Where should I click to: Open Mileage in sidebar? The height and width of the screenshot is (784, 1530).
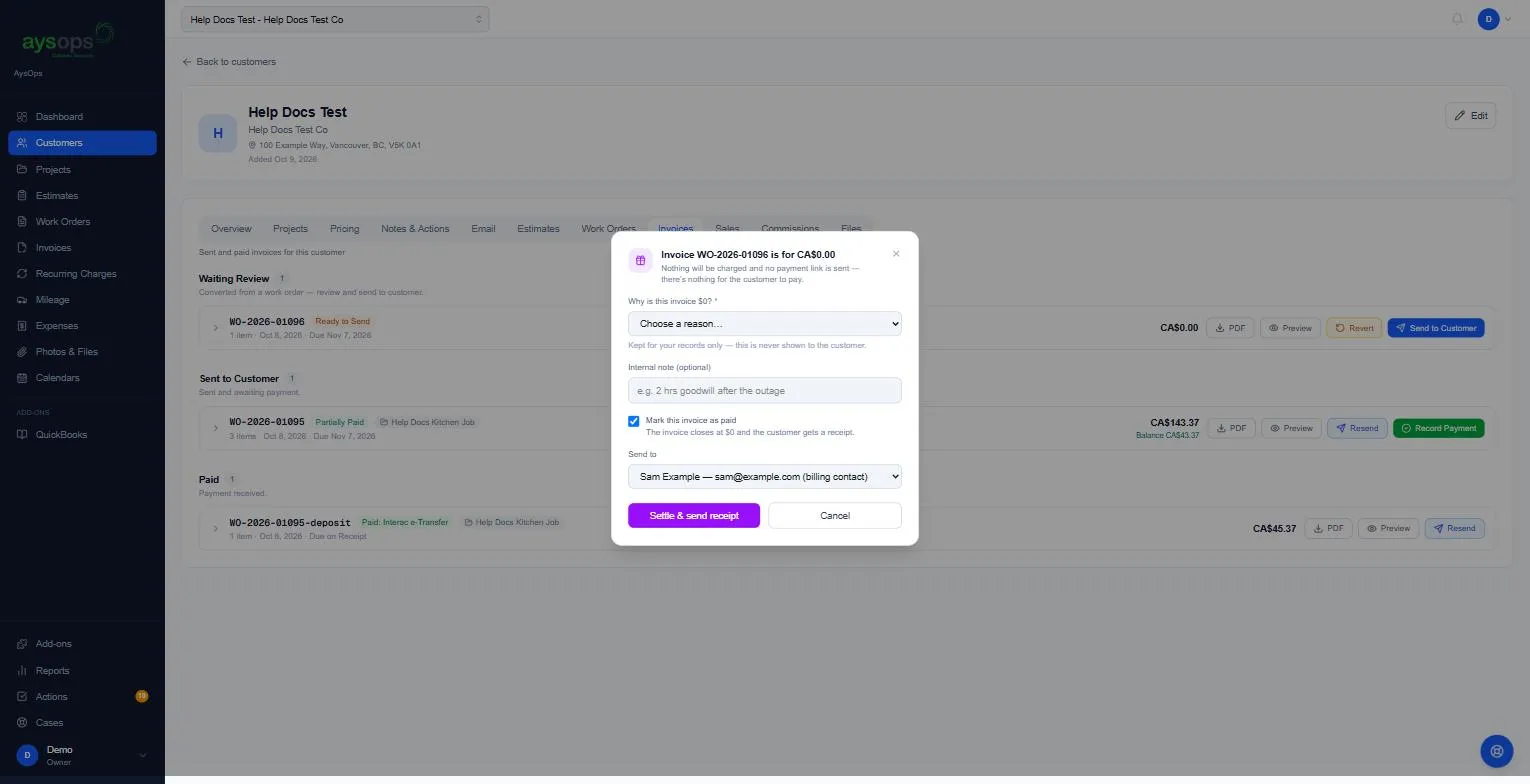tap(82, 299)
